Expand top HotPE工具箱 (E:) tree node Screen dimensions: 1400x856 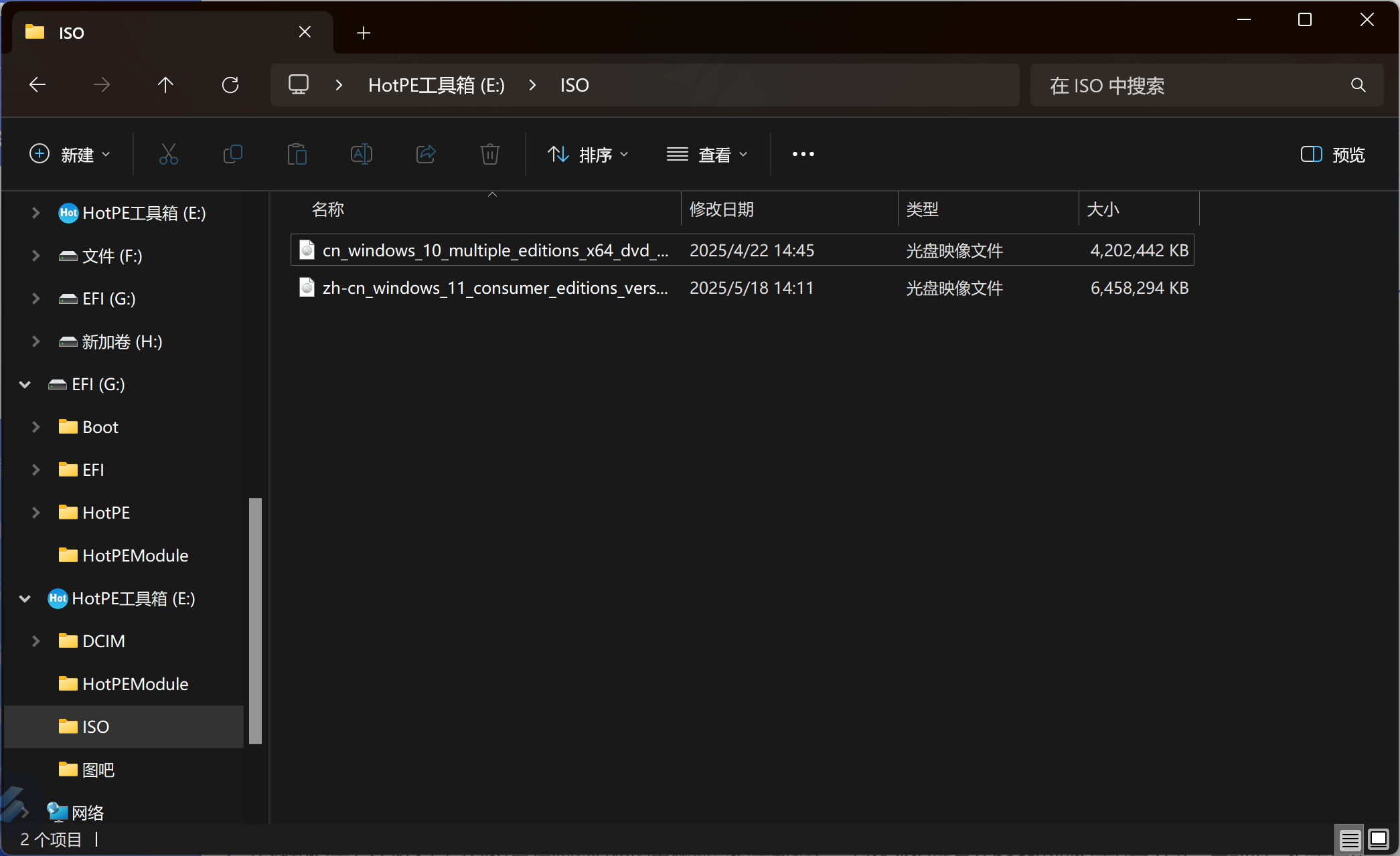point(36,213)
